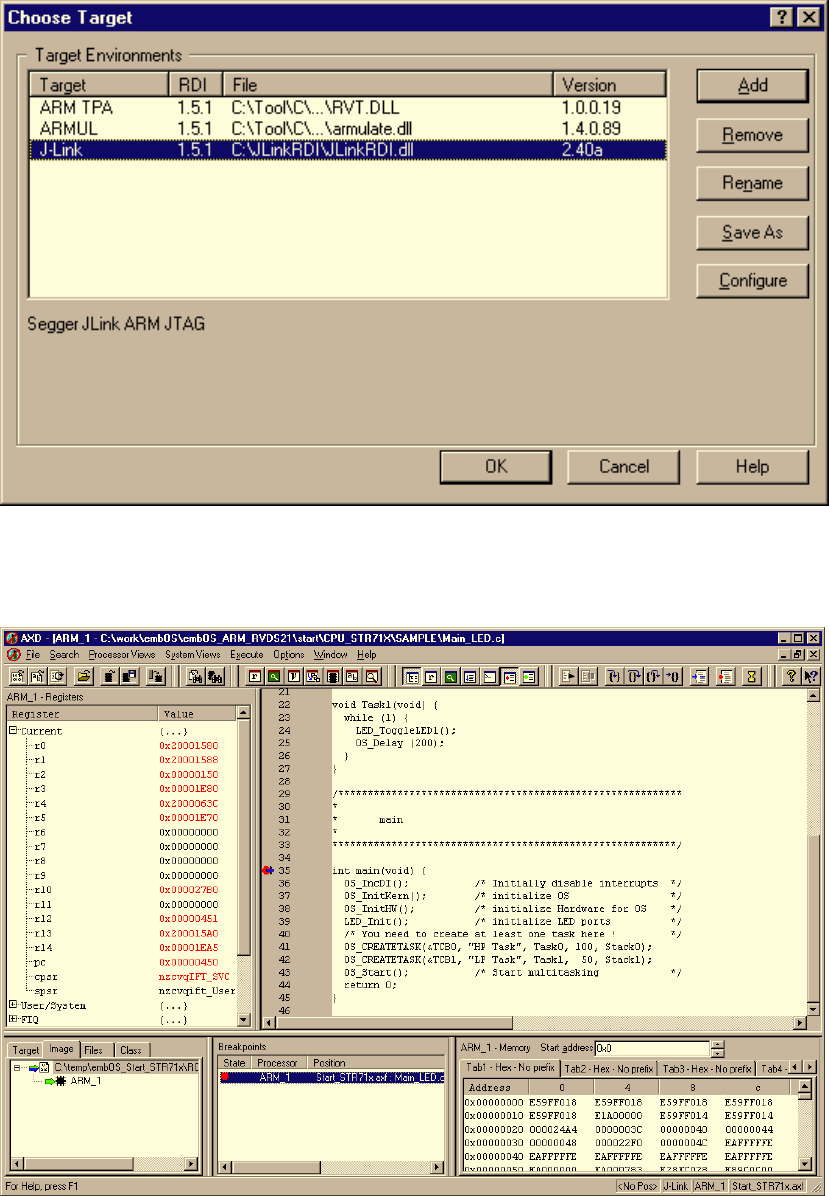
Task: Click the disabled Stop execution icon
Action: 588,676
